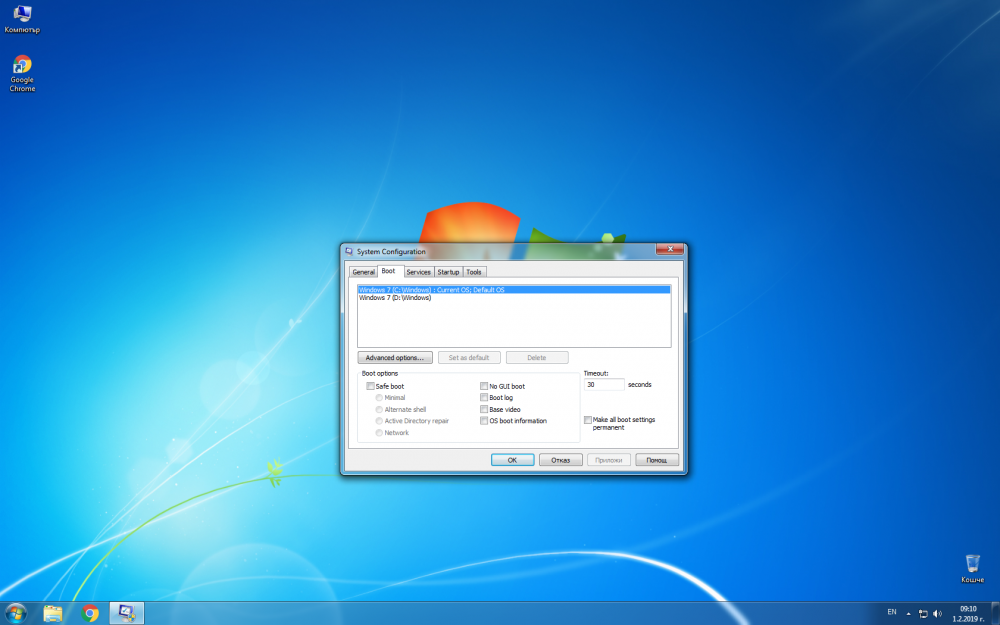This screenshot has width=1000, height=625.
Task: Open the Startup tab
Action: click(448, 272)
